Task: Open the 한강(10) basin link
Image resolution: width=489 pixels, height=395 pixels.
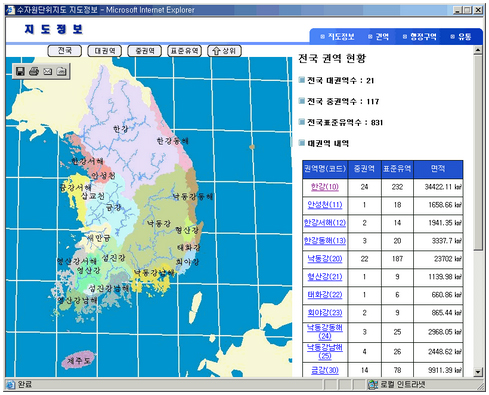Action: [325, 187]
